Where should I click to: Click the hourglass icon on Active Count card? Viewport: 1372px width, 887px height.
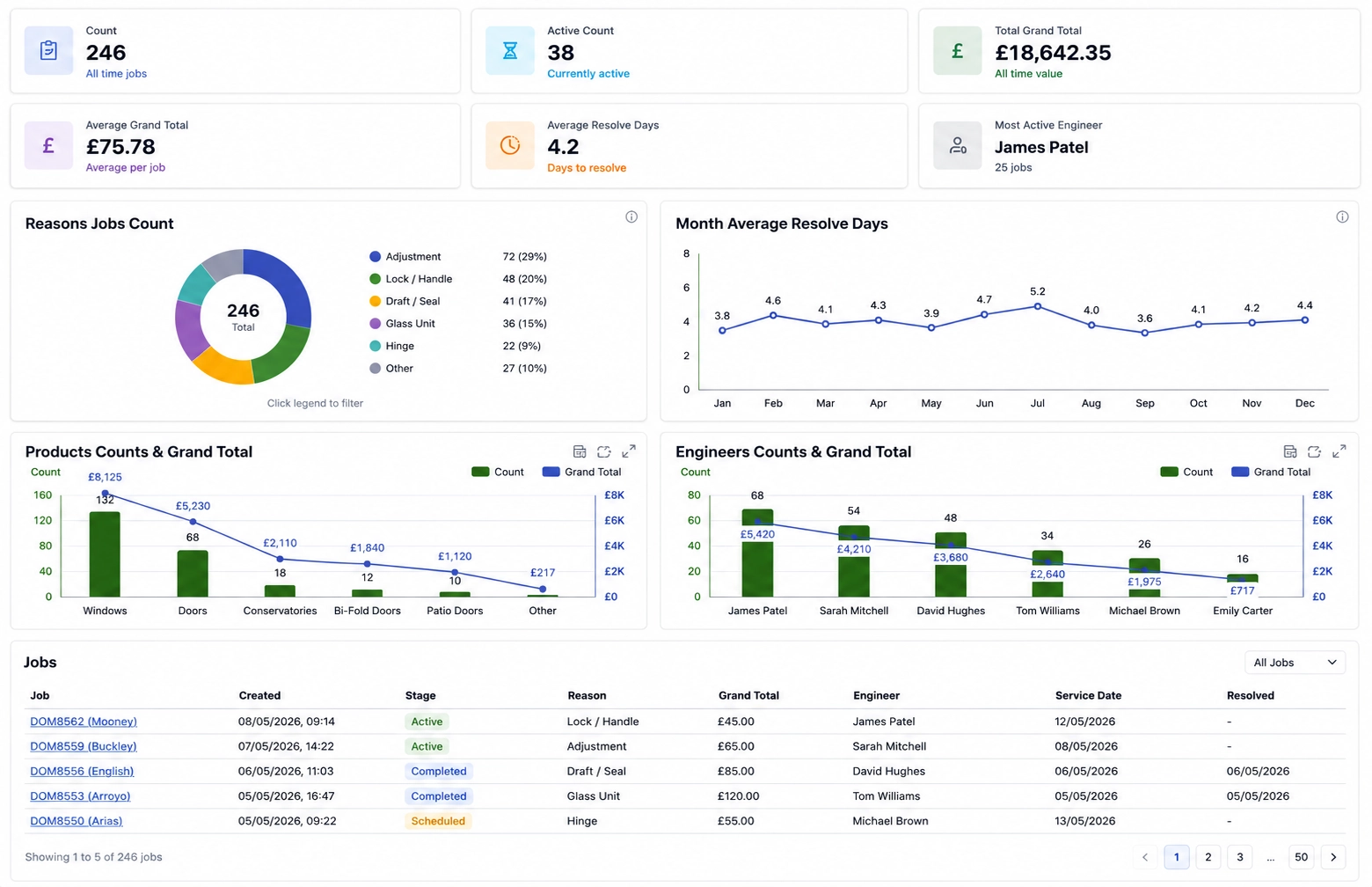pos(510,51)
